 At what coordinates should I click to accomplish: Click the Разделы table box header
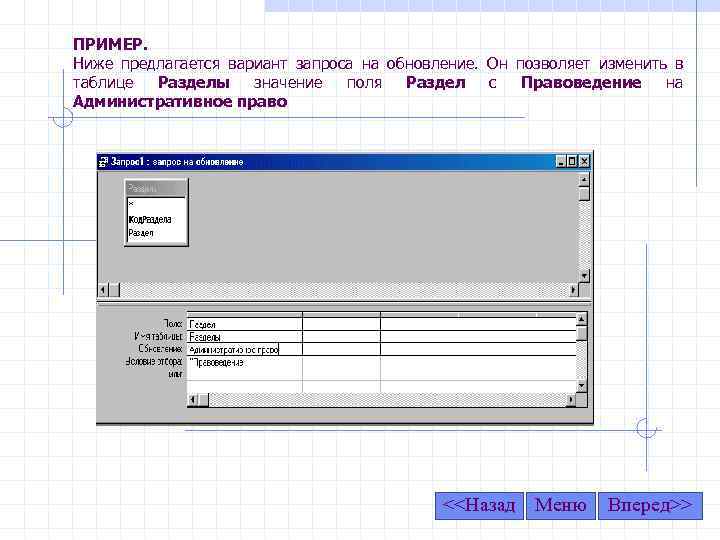pos(156,188)
